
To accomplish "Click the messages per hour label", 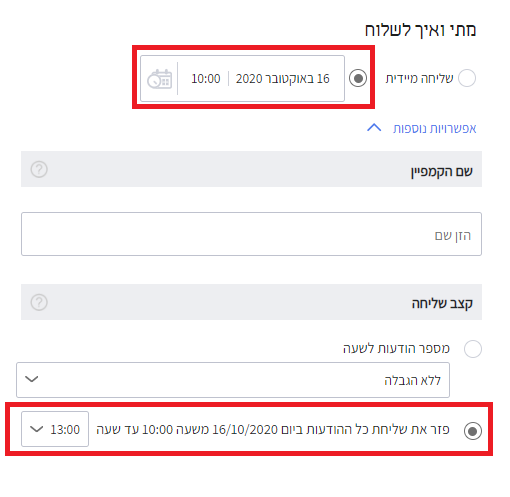I will pos(396,349).
